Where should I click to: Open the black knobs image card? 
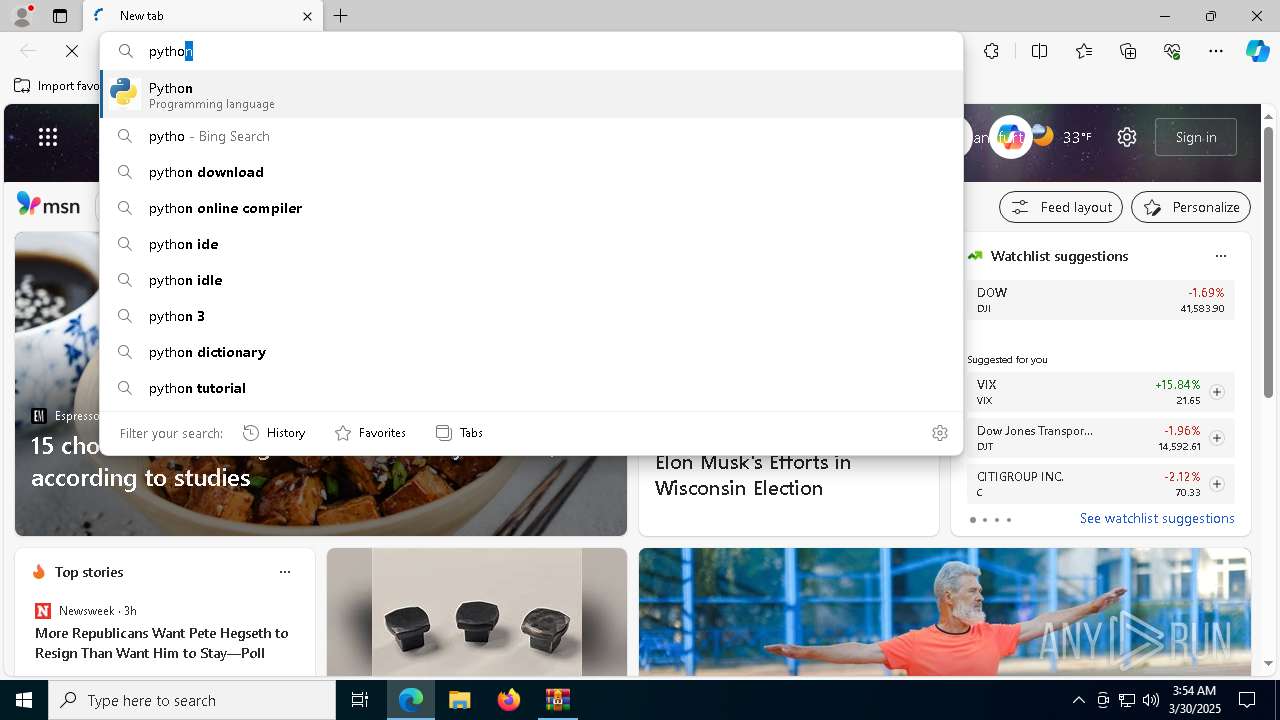pos(477,612)
